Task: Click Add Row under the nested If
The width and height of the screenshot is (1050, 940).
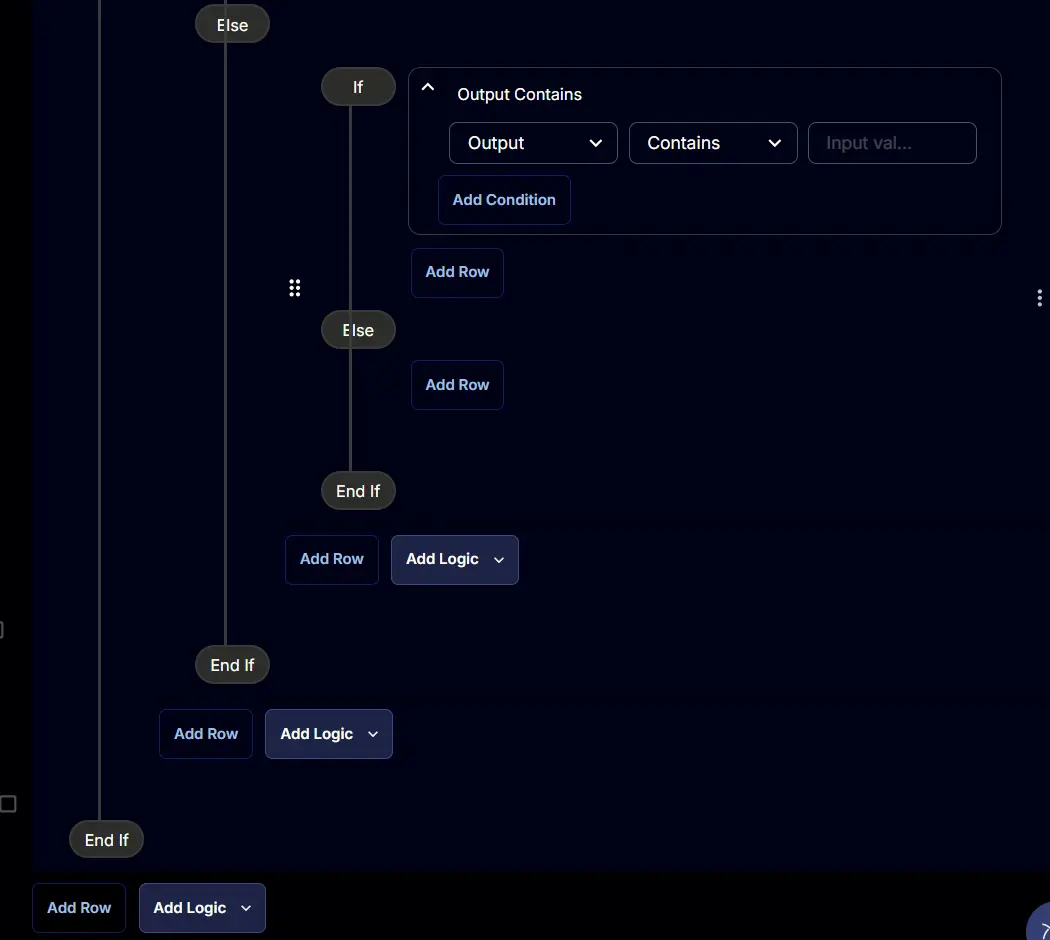Action: click(457, 272)
